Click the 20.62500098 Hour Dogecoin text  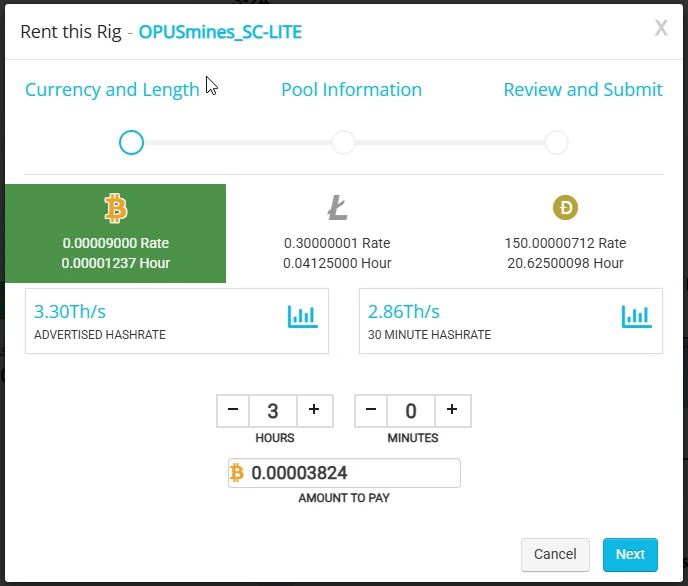tap(565, 263)
